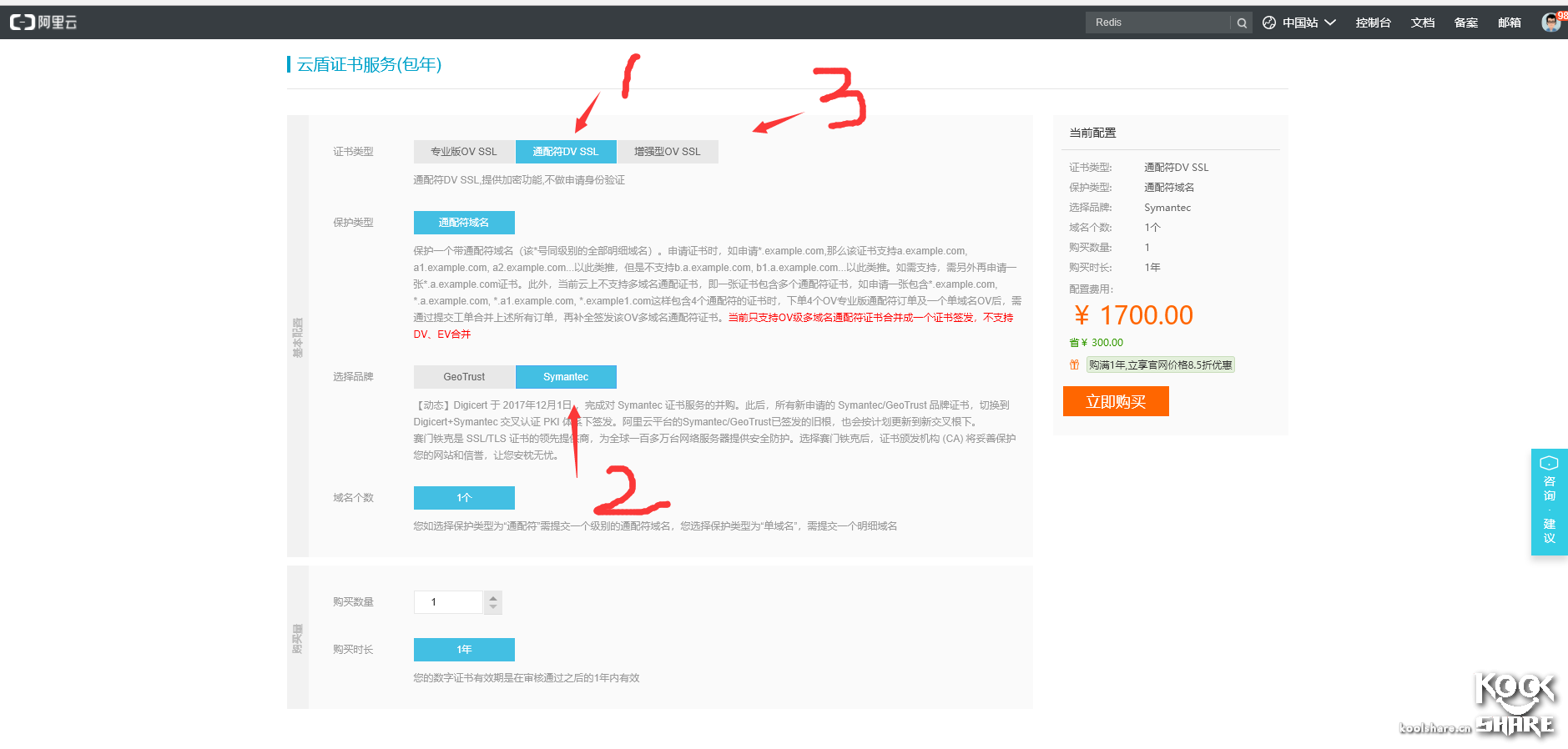Open the 中国站 region dropdown

(x=1308, y=23)
